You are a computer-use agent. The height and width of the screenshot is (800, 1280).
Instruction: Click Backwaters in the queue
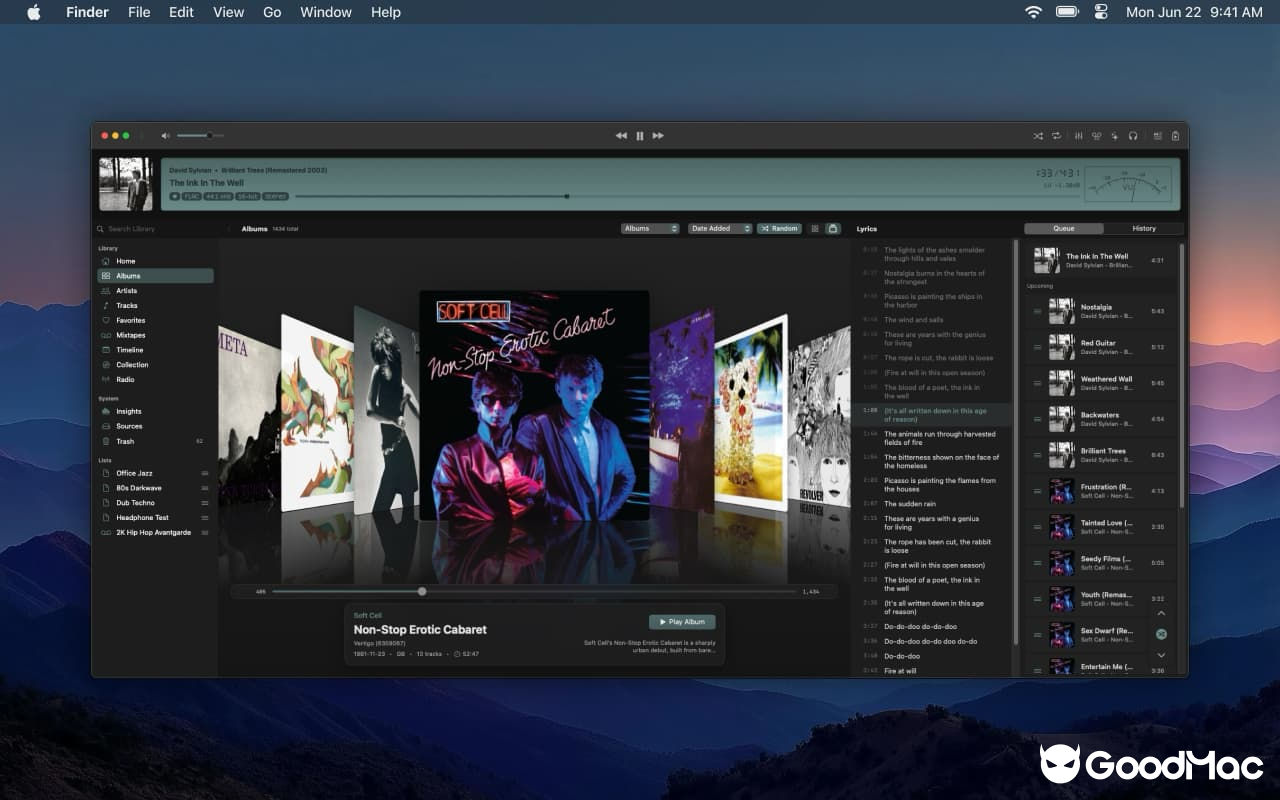point(1100,419)
